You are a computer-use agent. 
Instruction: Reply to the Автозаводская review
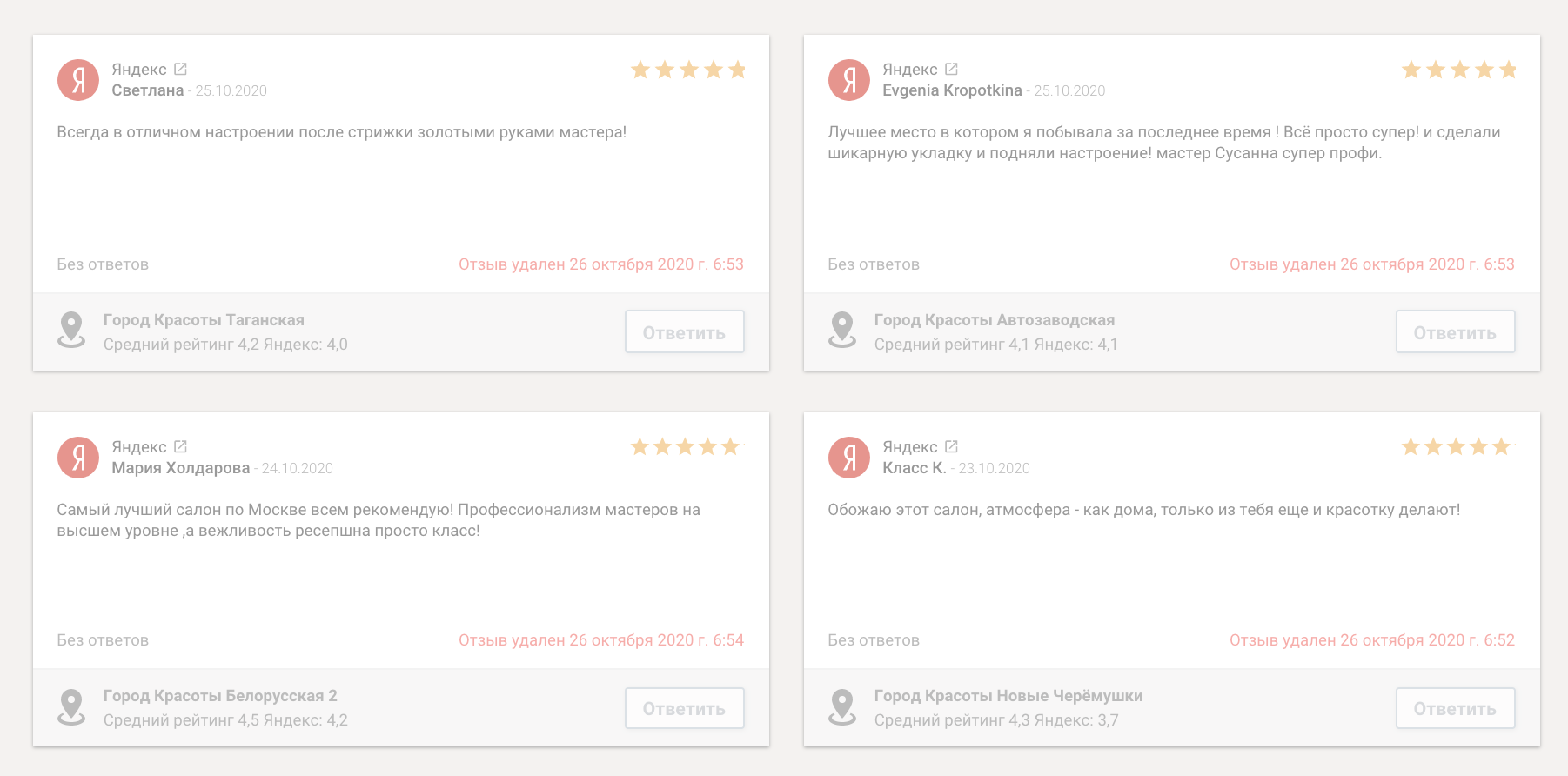[1455, 332]
